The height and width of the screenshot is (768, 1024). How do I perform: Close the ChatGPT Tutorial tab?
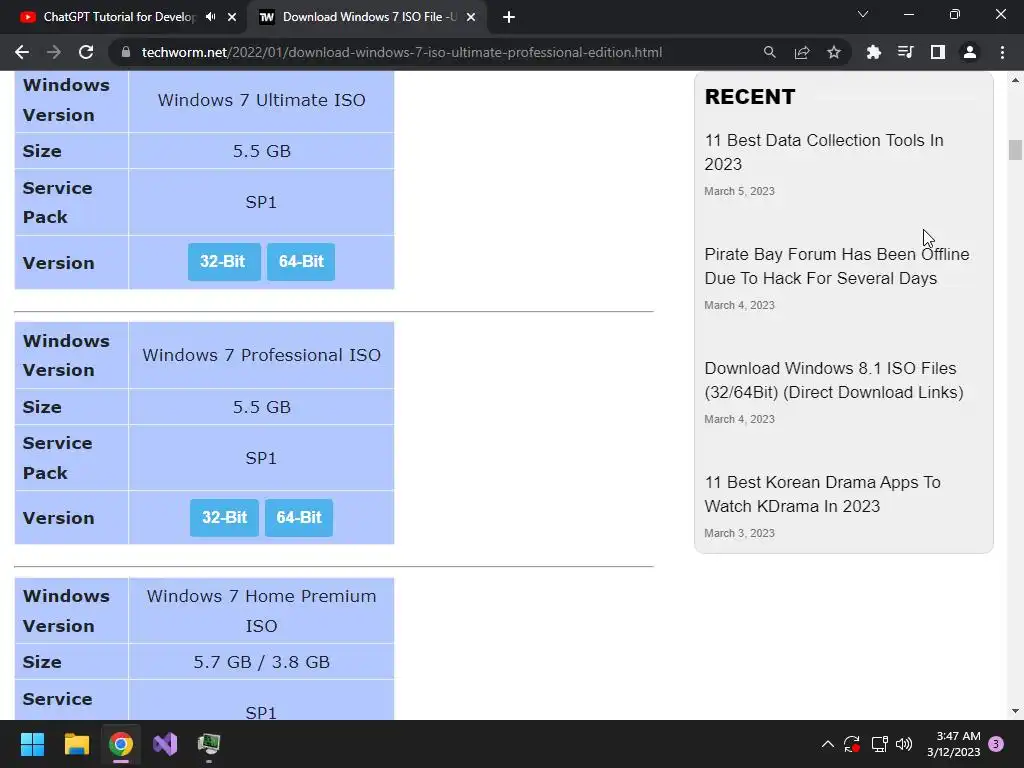(232, 17)
